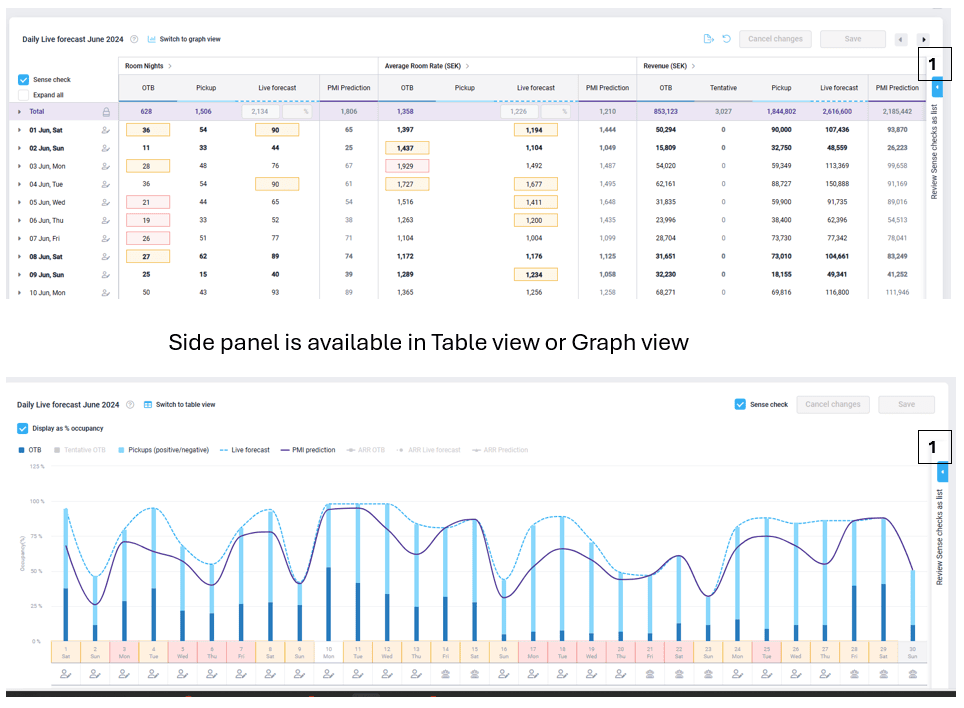The height and width of the screenshot is (708, 964).
Task: Click the user edit icon for 01 Jun, Sat
Action: (x=106, y=130)
